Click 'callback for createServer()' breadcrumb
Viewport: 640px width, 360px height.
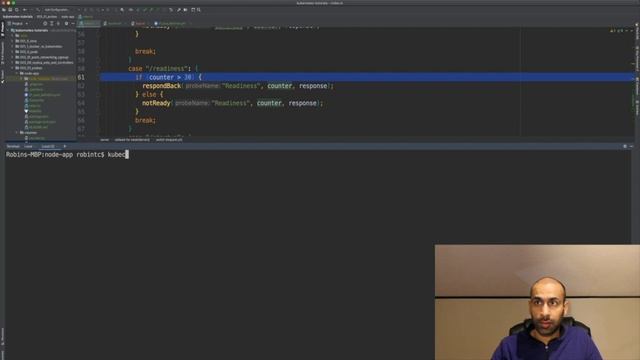(132, 140)
